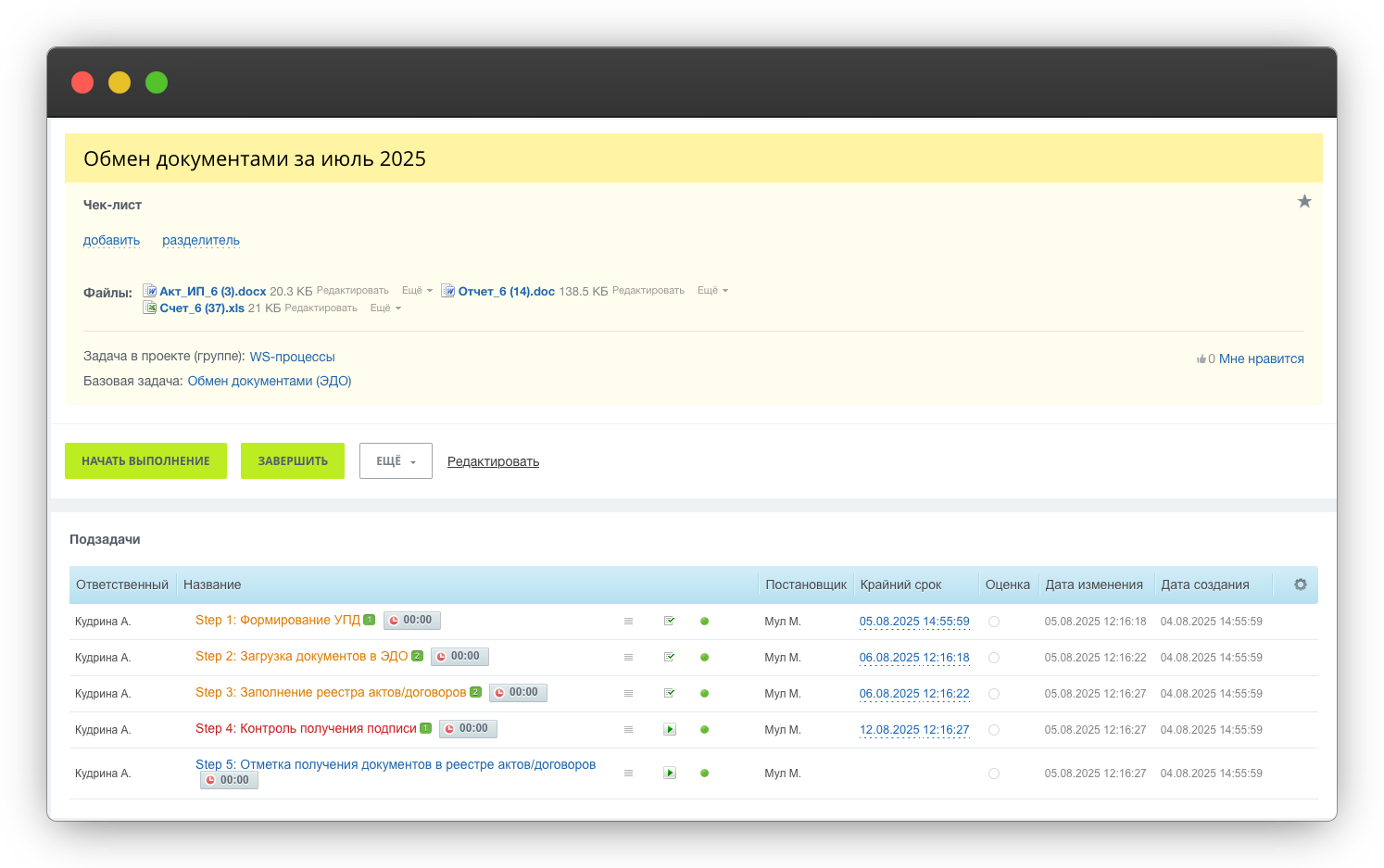Change deadline 05.08.2025 14:55:59 of Step 1
Viewport: 1384px width, 868px height.
click(x=914, y=622)
